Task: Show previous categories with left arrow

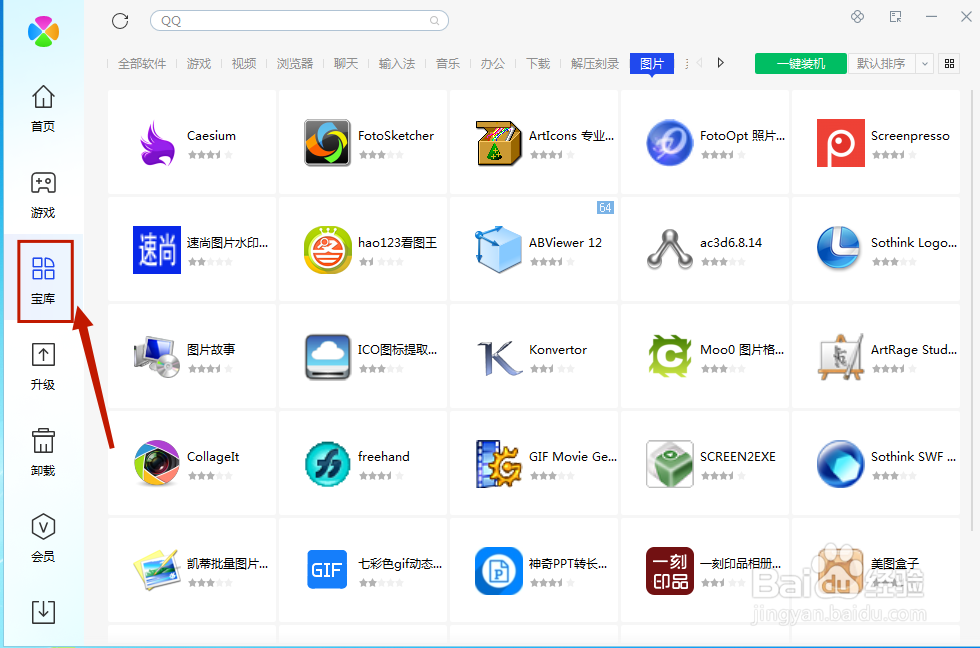Action: (x=699, y=63)
